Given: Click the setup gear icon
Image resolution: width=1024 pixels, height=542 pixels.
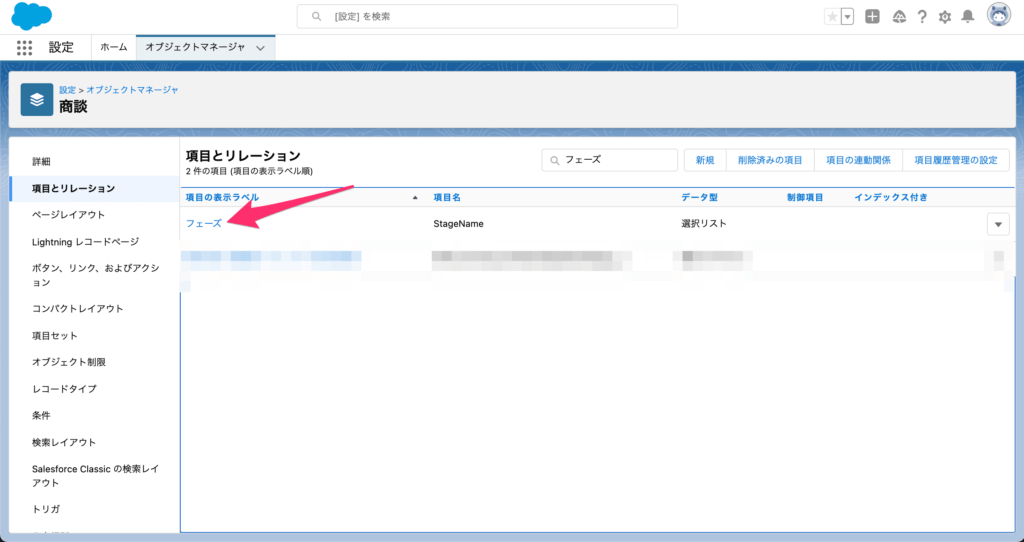Looking at the screenshot, I should point(945,17).
